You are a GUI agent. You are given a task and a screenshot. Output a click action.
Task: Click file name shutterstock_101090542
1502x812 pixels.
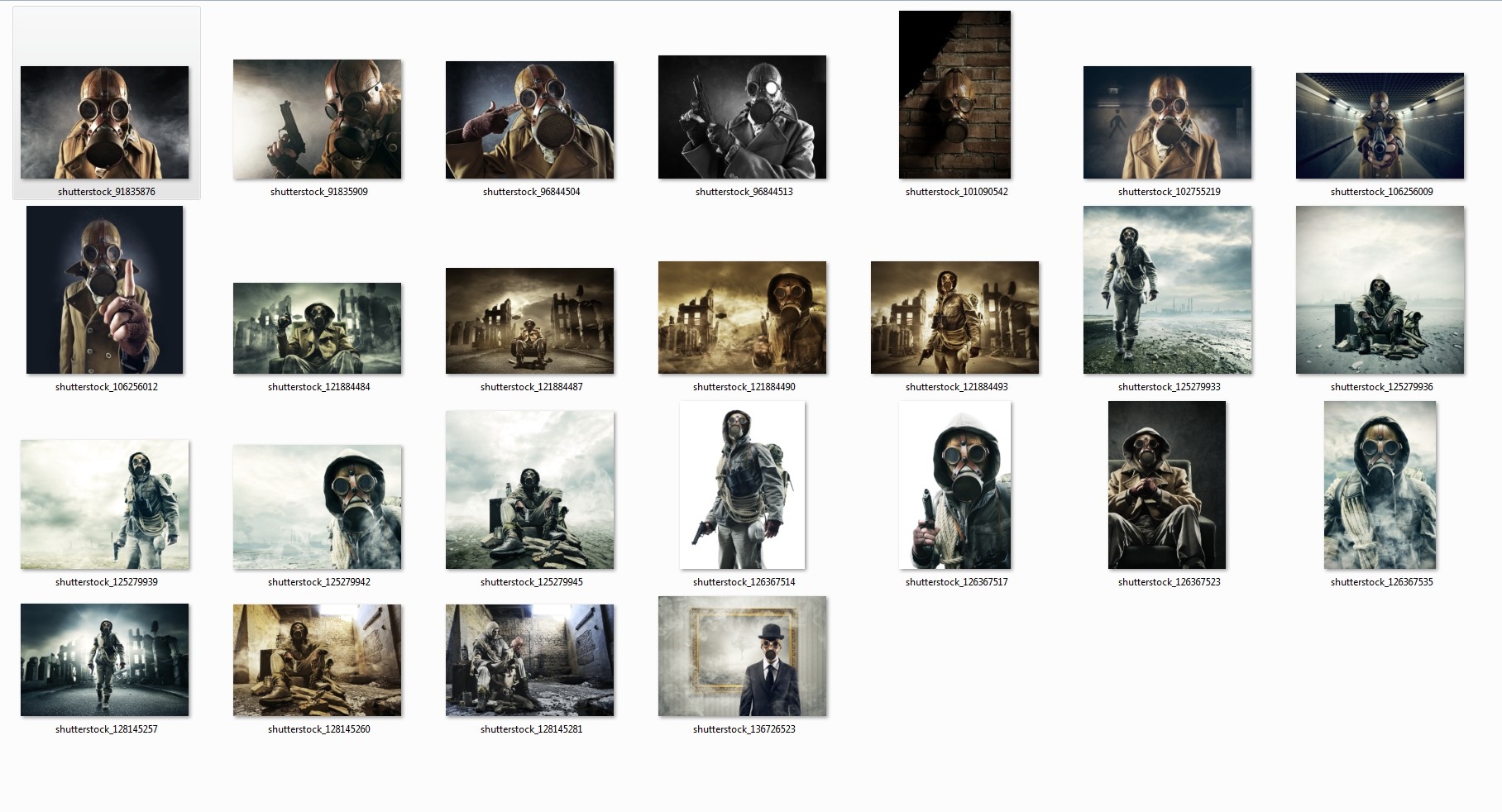pos(957,192)
